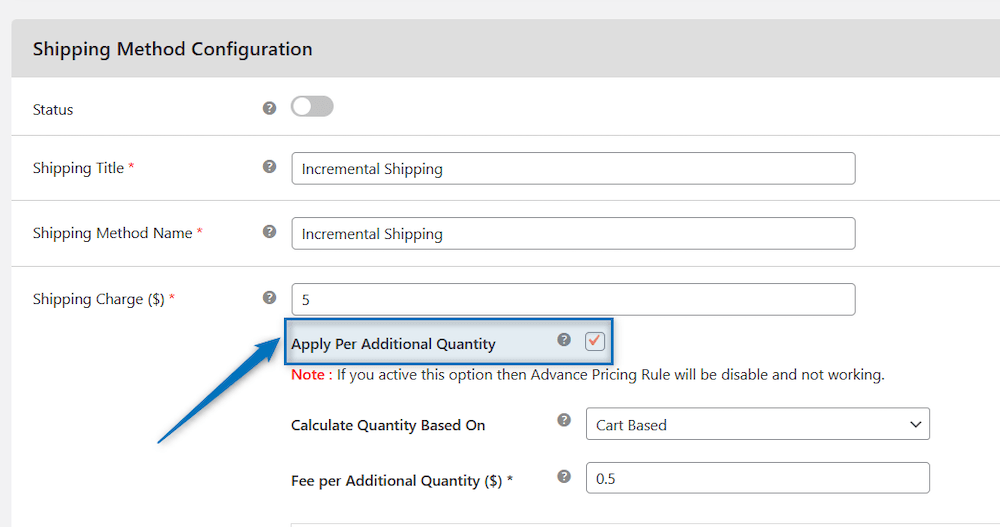The height and width of the screenshot is (527, 1000).
Task: Click the Shipping Title help icon
Action: click(269, 167)
